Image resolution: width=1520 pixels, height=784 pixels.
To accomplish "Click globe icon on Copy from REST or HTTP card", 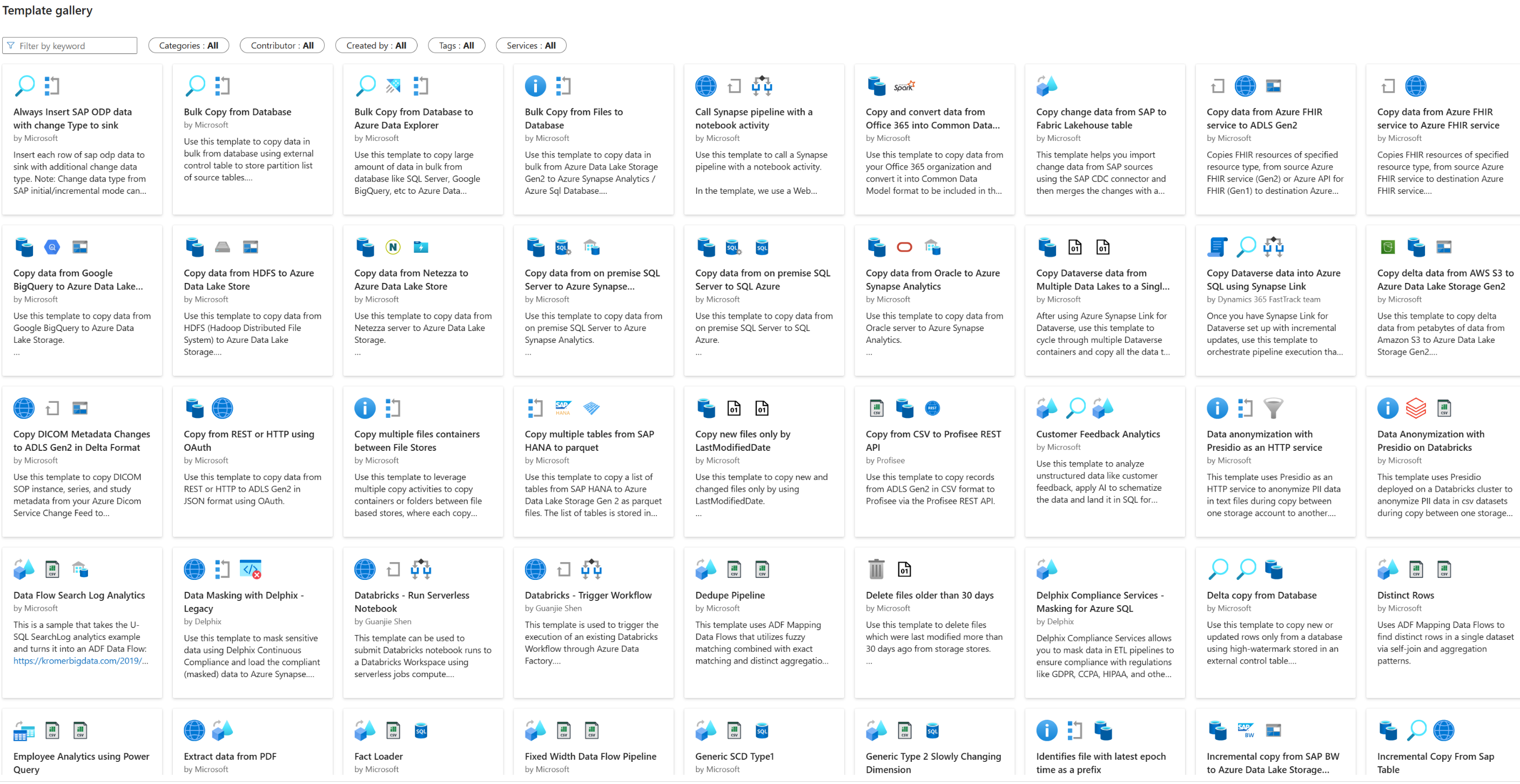I will point(223,408).
